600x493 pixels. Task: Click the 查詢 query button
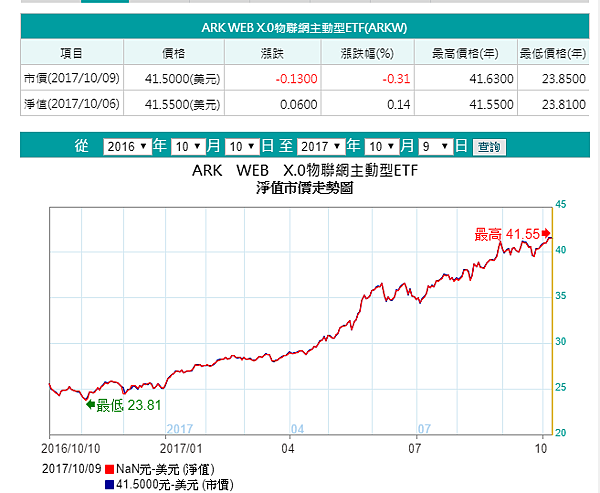click(489, 147)
